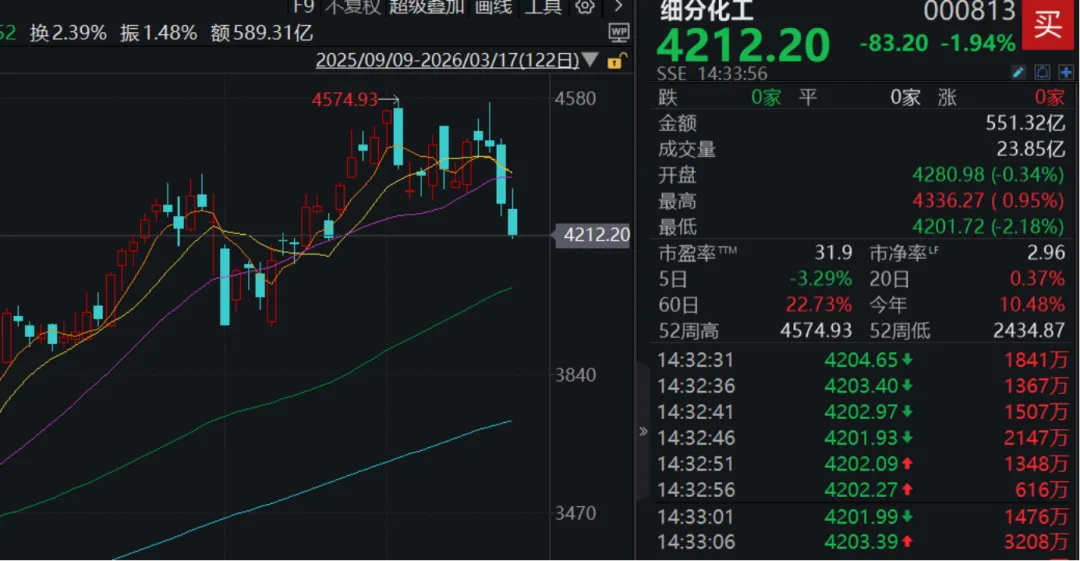
Task: Select the 14:32:51 tick row
Action: click(862, 465)
